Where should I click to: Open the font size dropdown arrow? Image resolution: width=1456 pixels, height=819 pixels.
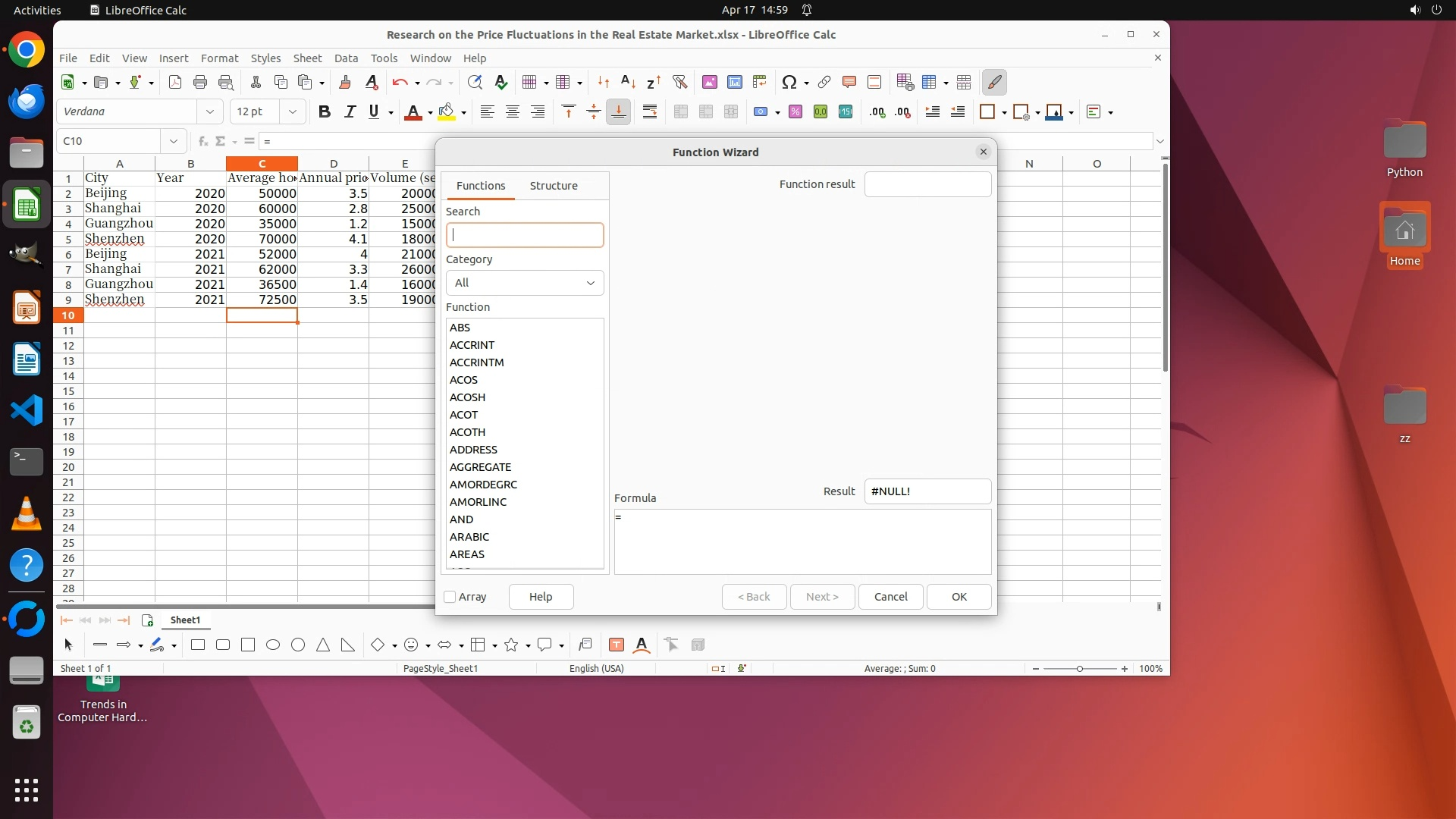click(x=293, y=112)
